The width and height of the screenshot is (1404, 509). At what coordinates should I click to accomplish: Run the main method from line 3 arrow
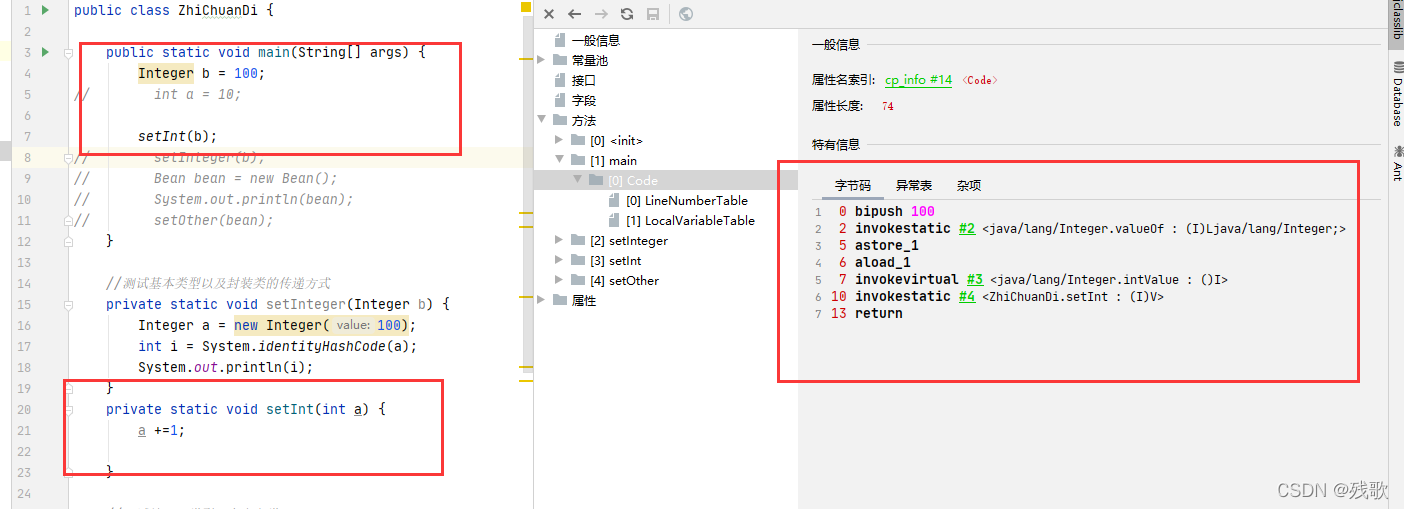coord(46,51)
